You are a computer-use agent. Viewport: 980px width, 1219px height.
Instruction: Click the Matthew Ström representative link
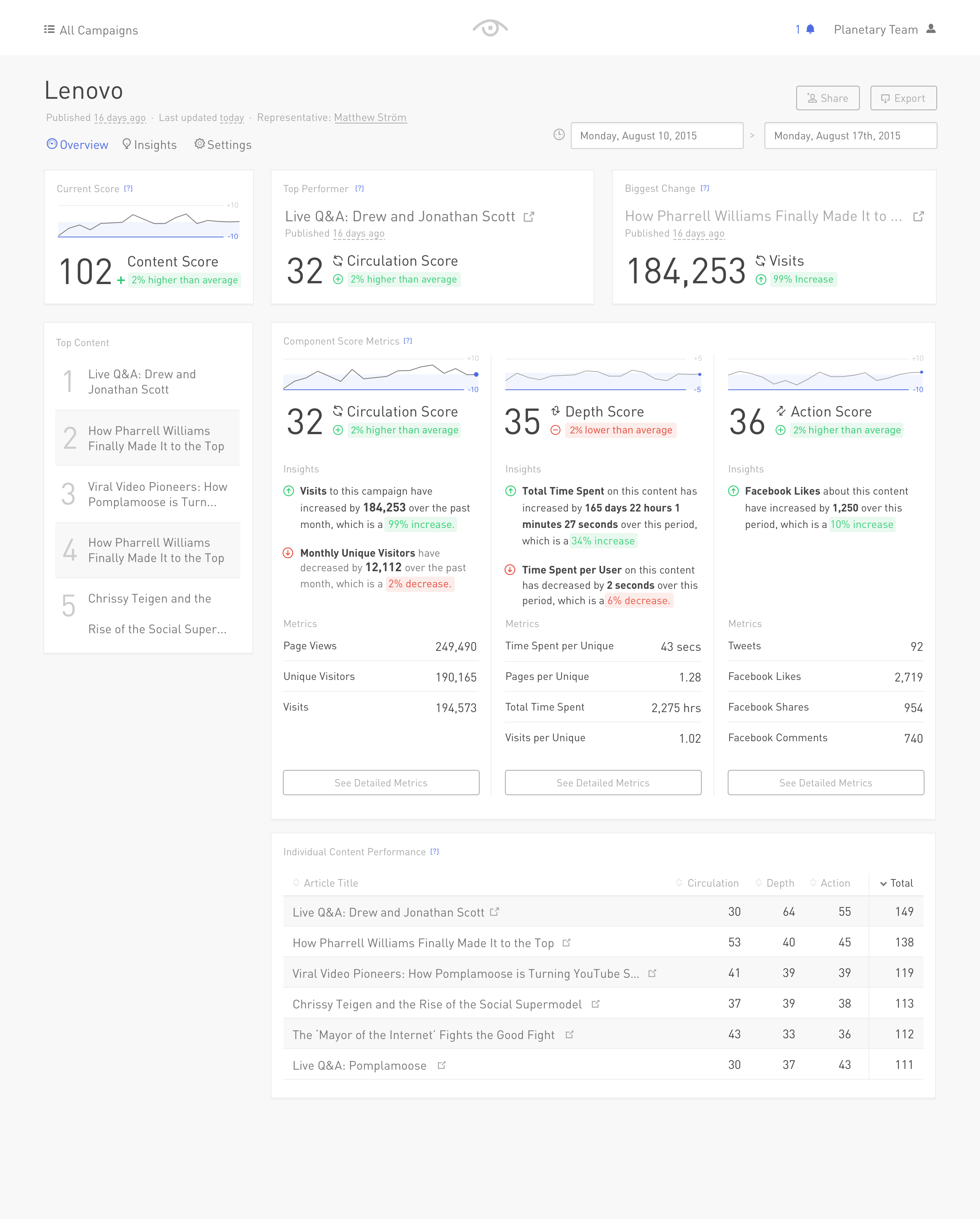370,118
